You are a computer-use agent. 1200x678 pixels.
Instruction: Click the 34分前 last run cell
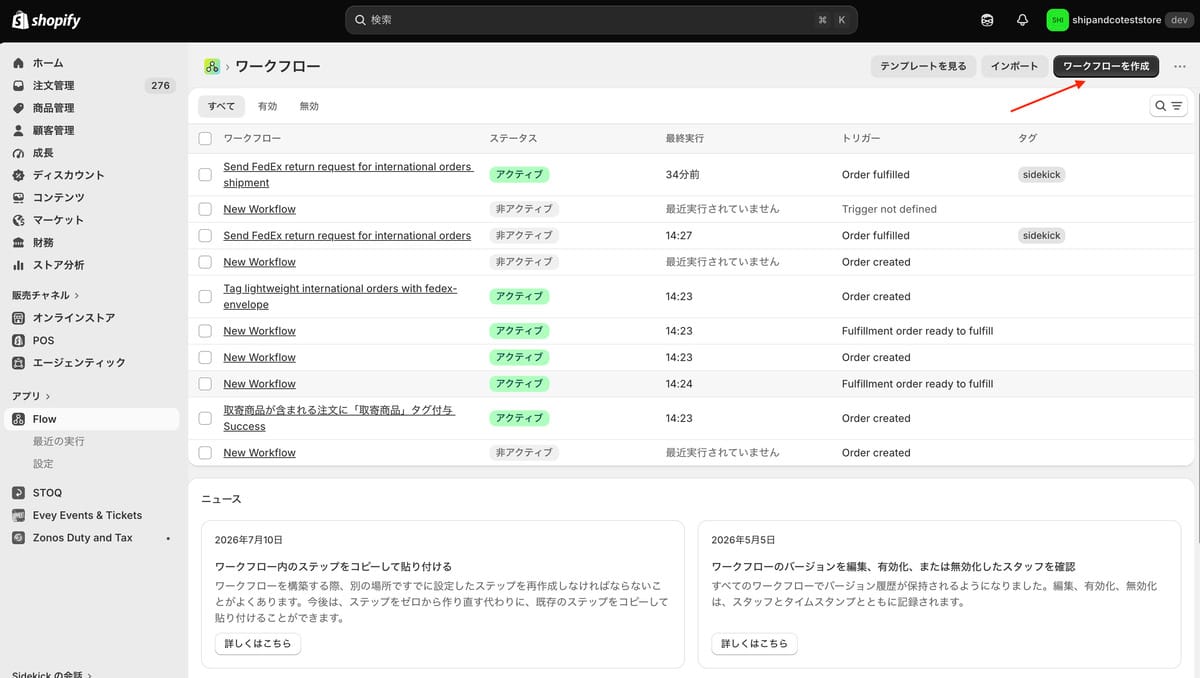click(683, 175)
